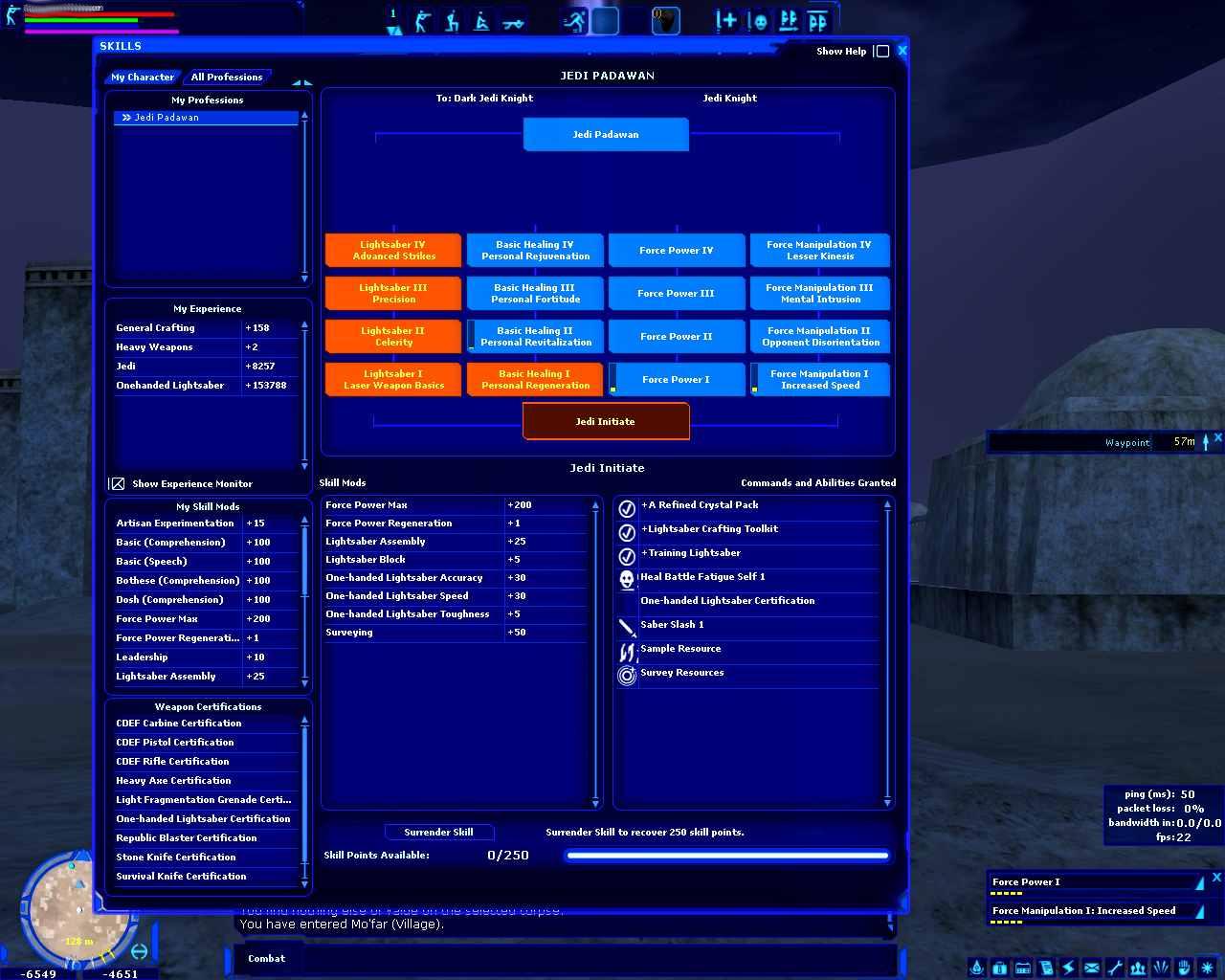Click the dark shield toolbar slot icon
This screenshot has width=1225, height=980.
(666, 21)
